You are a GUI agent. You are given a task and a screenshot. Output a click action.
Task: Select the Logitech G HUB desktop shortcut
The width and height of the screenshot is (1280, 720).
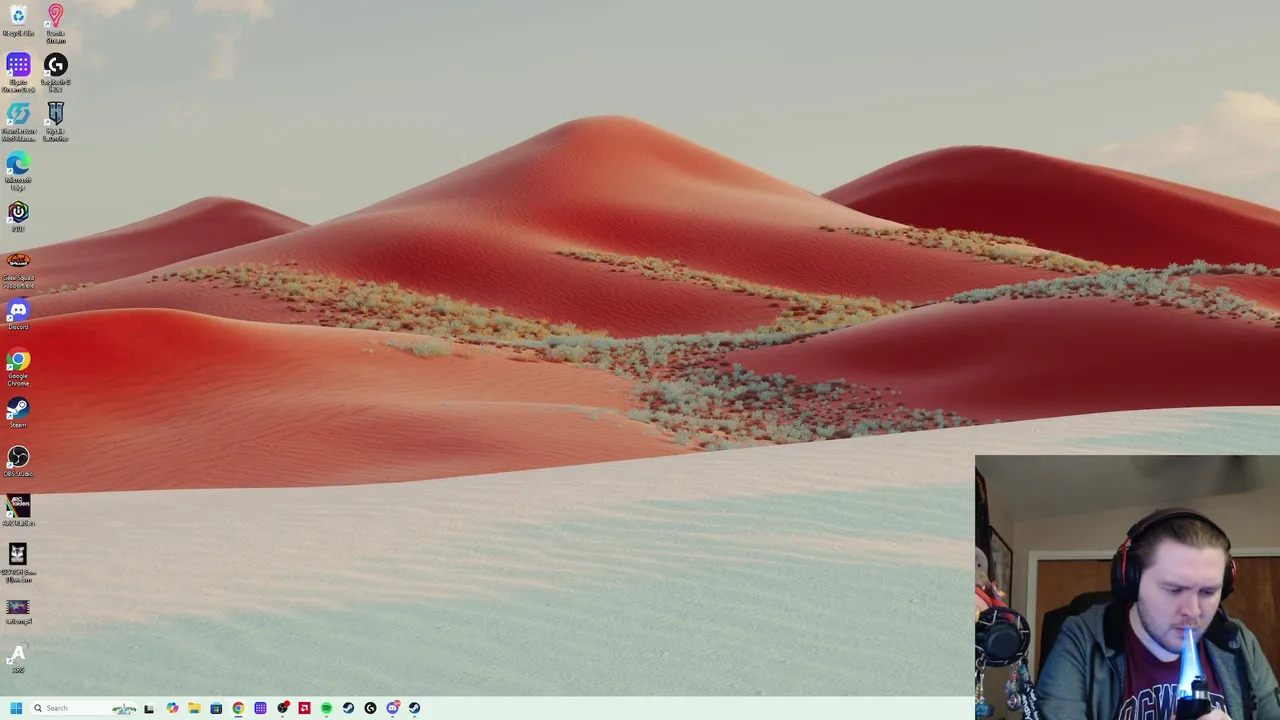pyautogui.click(x=55, y=73)
